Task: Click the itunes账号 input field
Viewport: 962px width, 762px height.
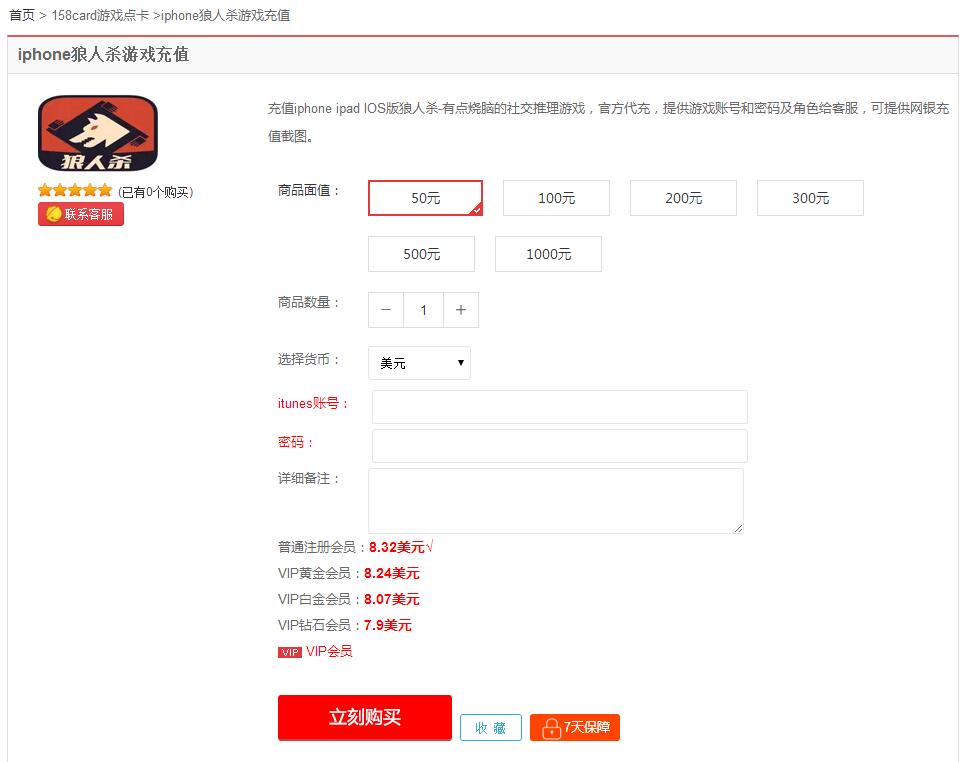Action: pos(560,407)
